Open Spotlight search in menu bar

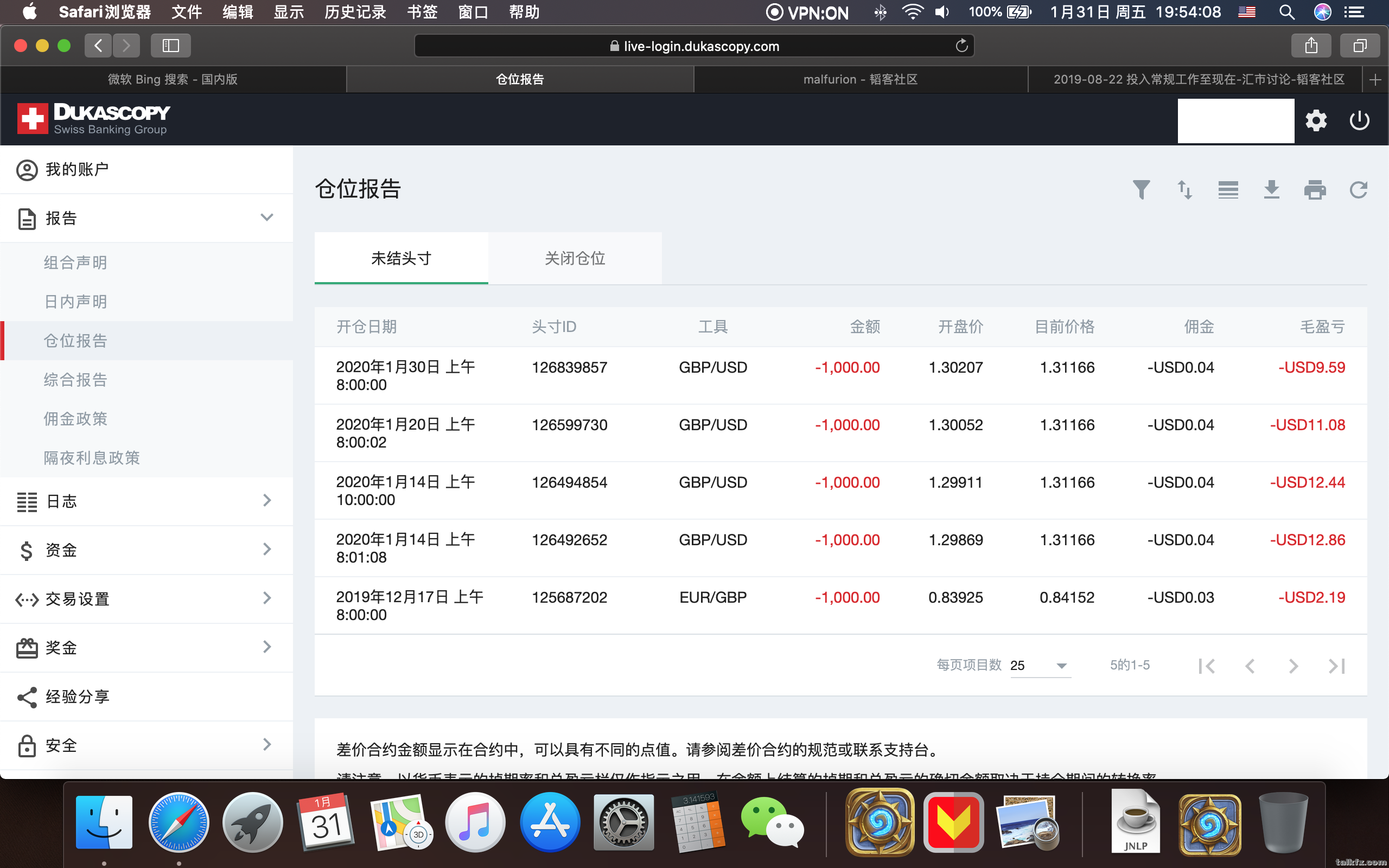click(x=1287, y=12)
